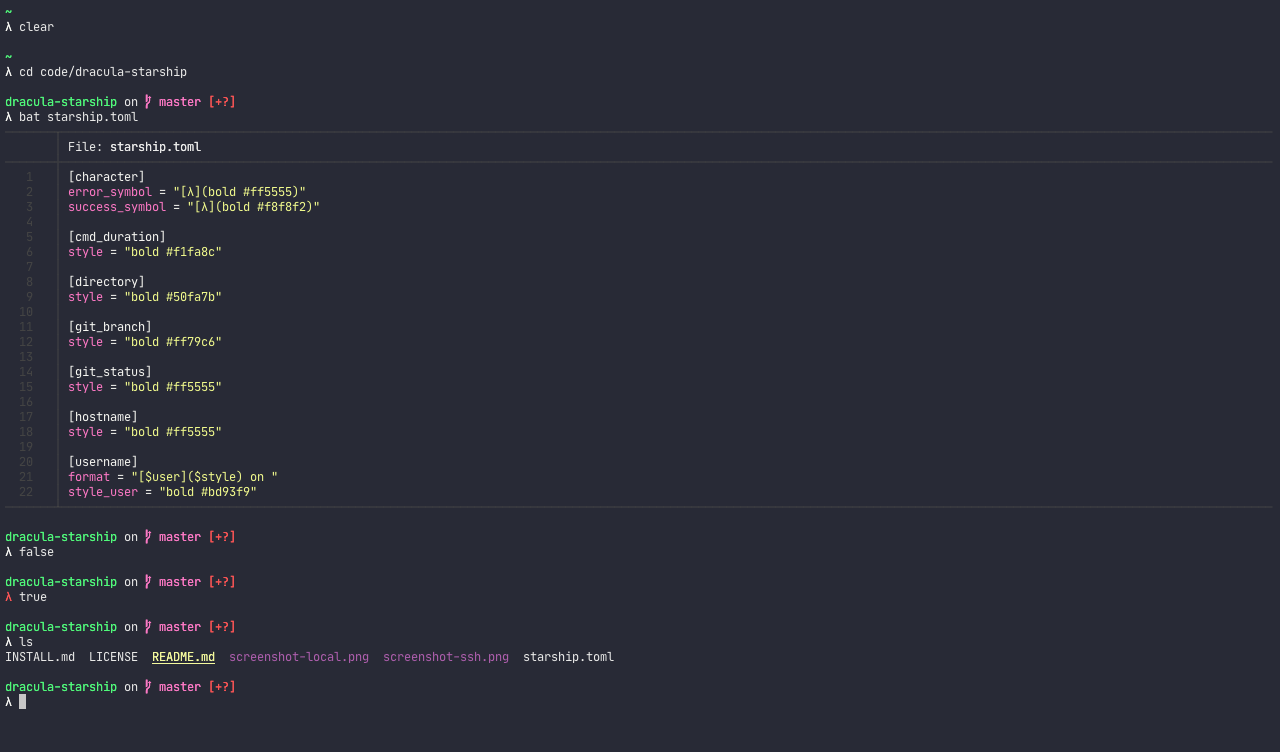
Task: Click the "bold #bd93f9" style_user value
Action: (208, 492)
